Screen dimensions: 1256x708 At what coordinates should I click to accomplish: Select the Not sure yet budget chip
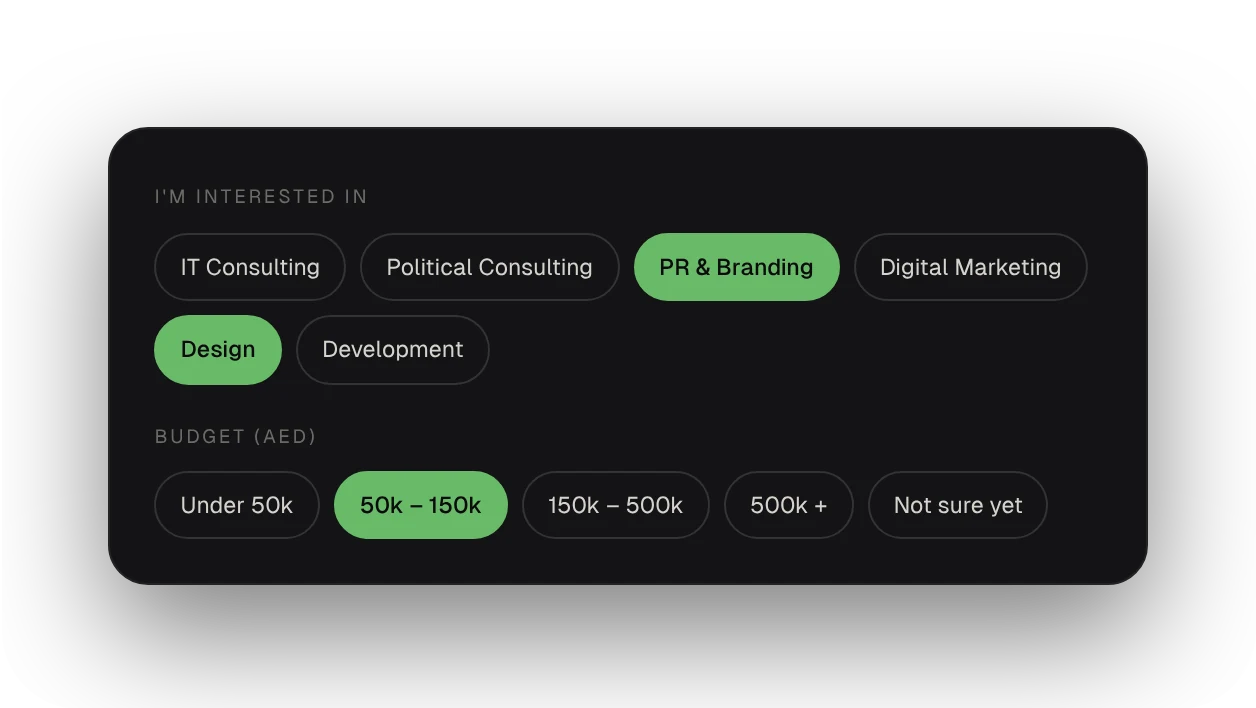coord(958,505)
